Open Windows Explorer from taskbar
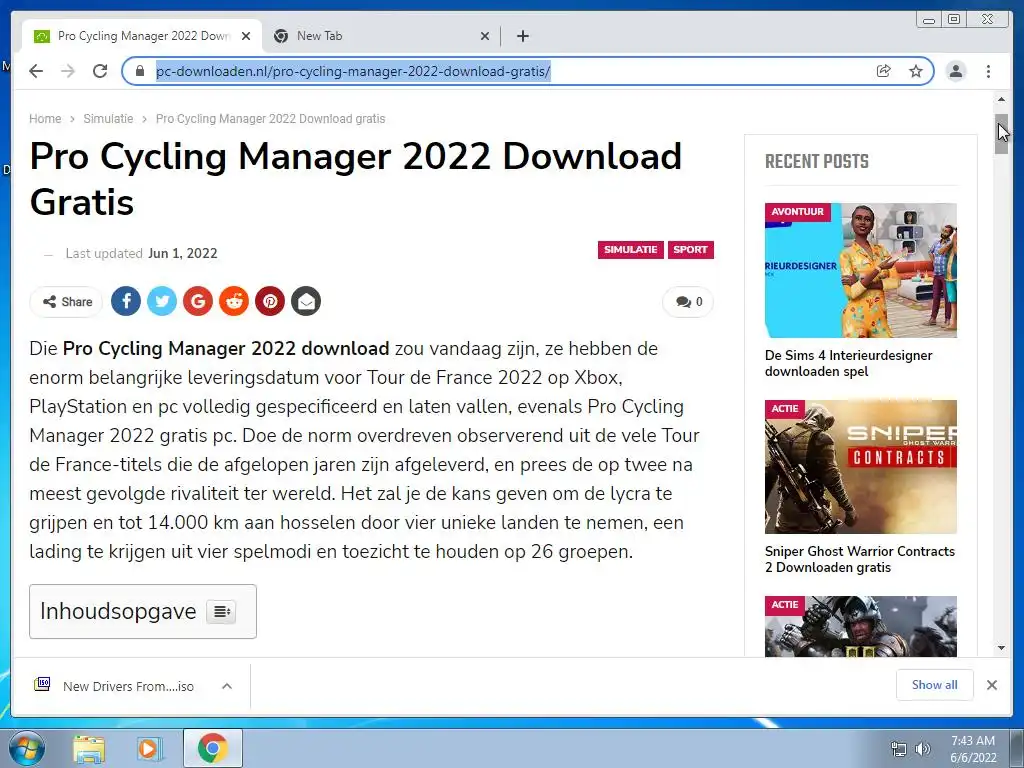The width and height of the screenshot is (1024, 768). [88, 748]
